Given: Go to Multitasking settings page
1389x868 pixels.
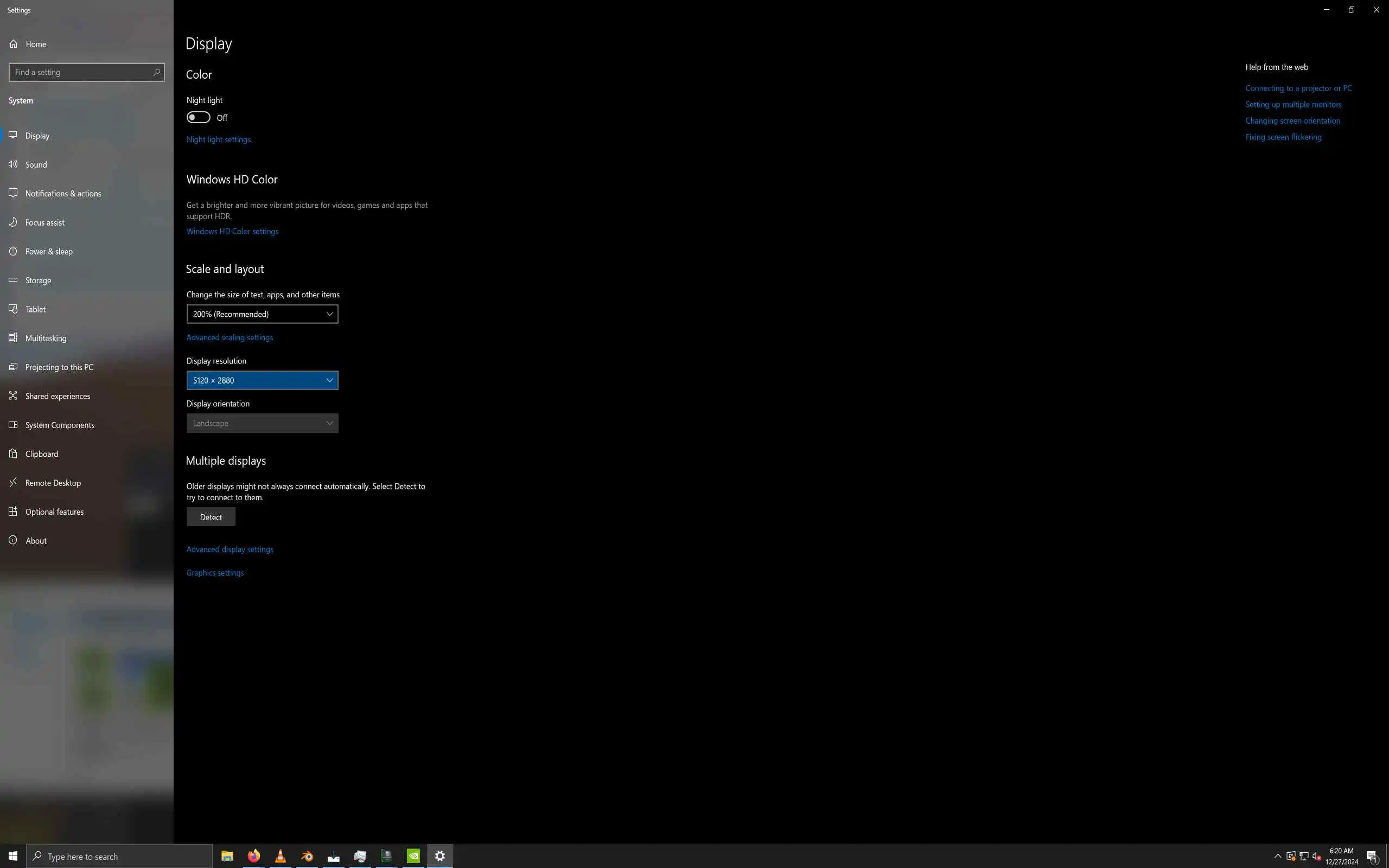Looking at the screenshot, I should [46, 338].
